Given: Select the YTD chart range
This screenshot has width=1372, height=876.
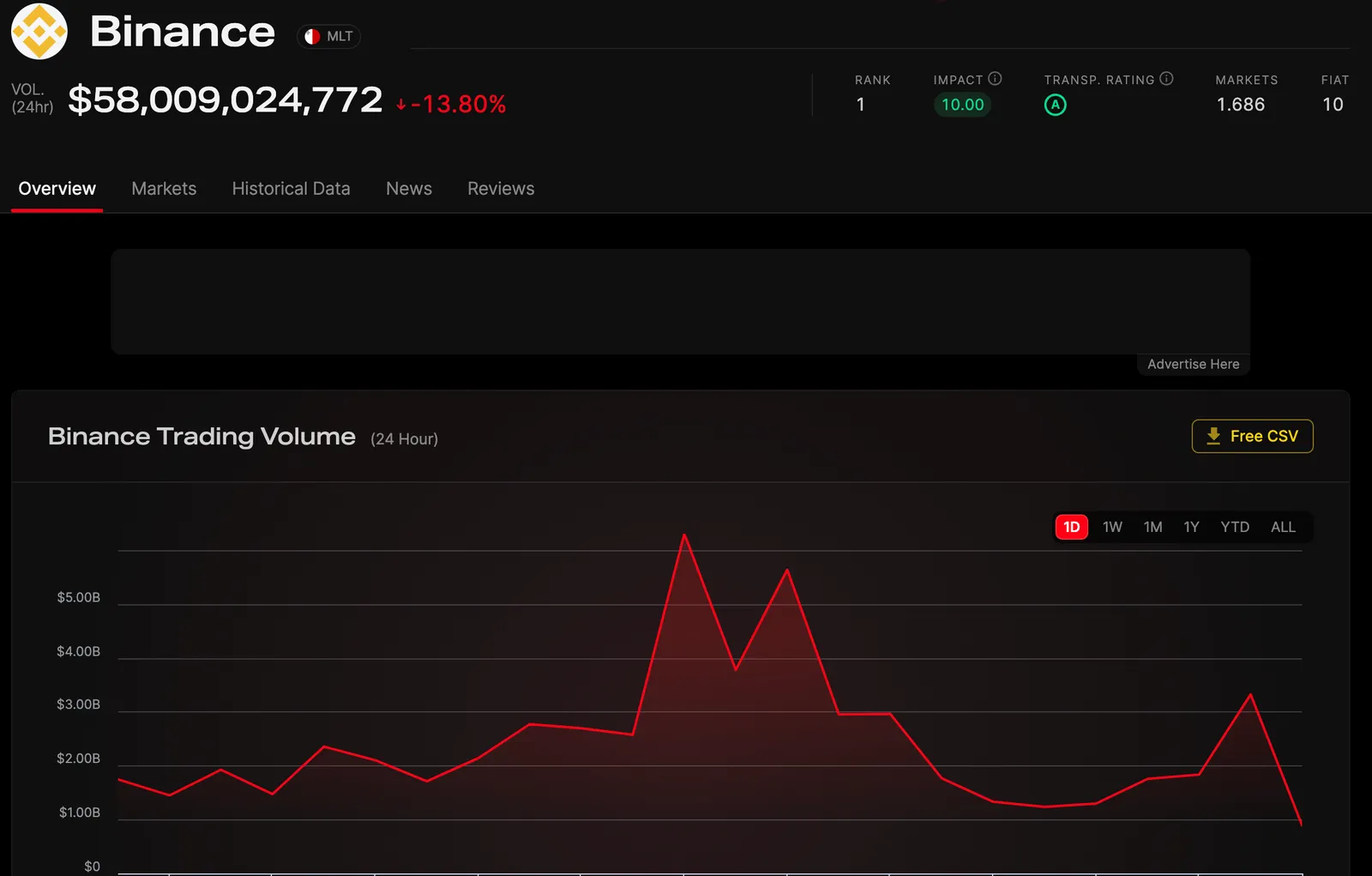Looking at the screenshot, I should coord(1235,527).
